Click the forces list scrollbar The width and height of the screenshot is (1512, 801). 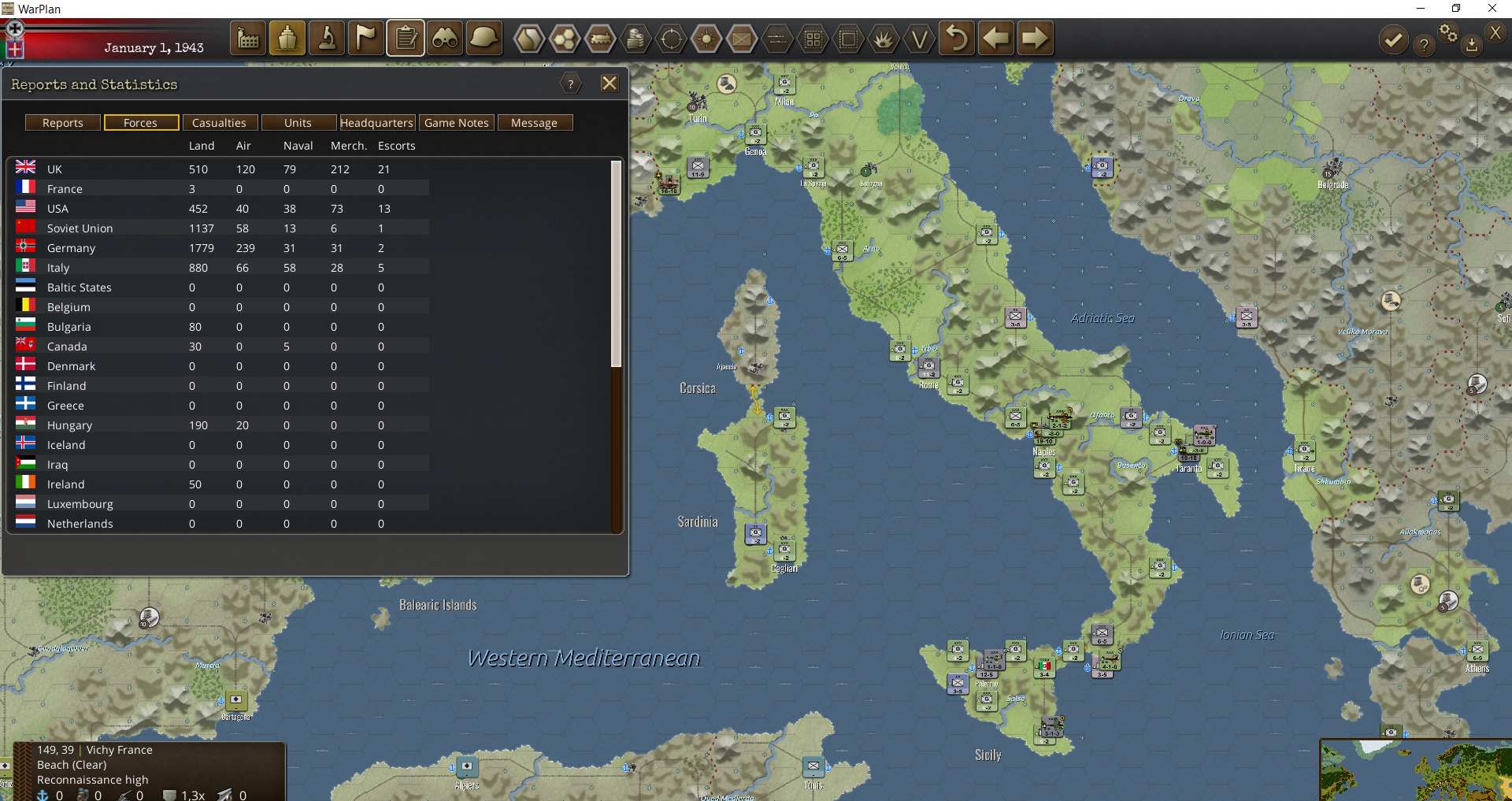click(x=617, y=264)
